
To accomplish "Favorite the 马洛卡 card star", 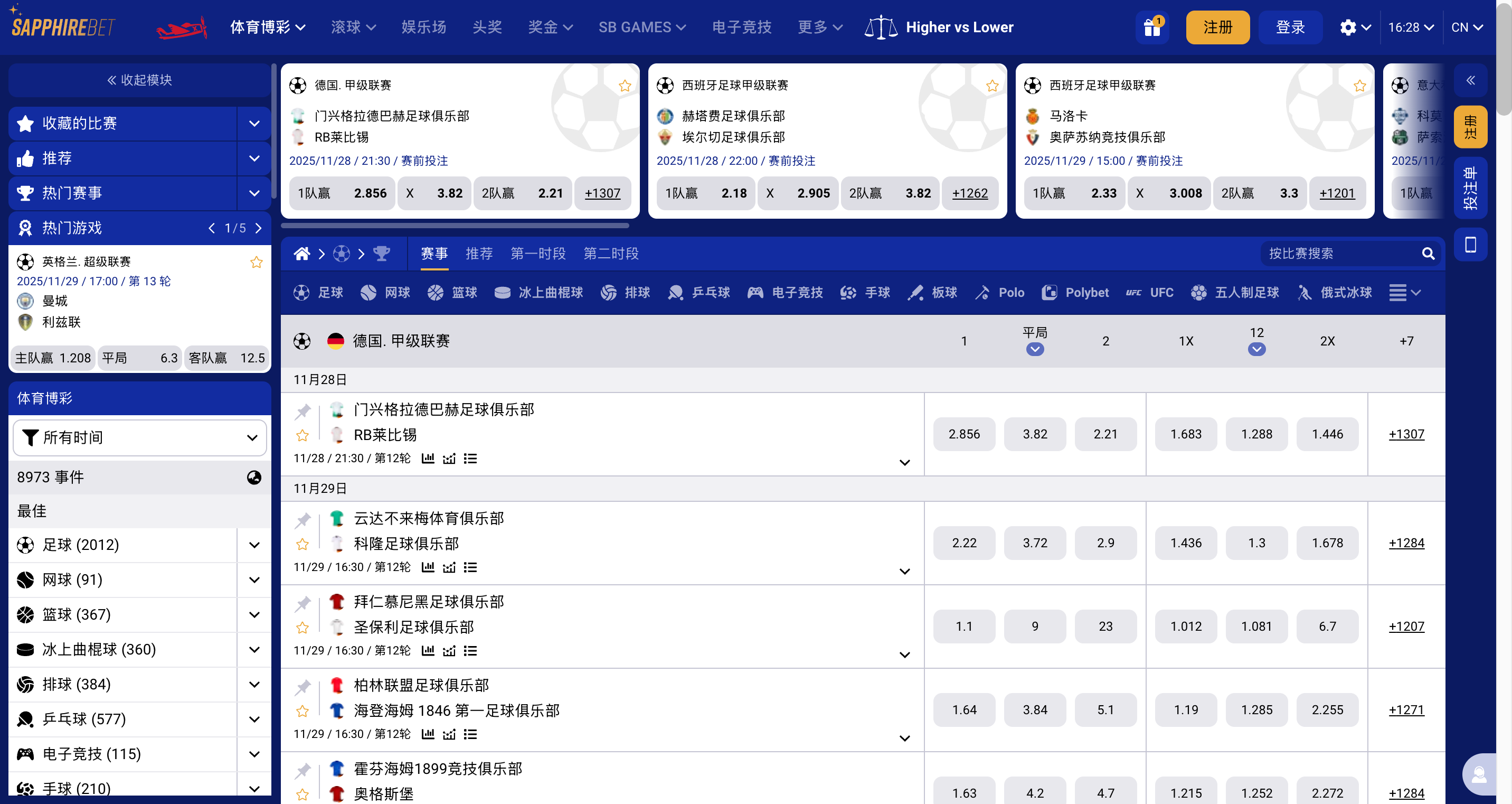I will tap(1359, 86).
